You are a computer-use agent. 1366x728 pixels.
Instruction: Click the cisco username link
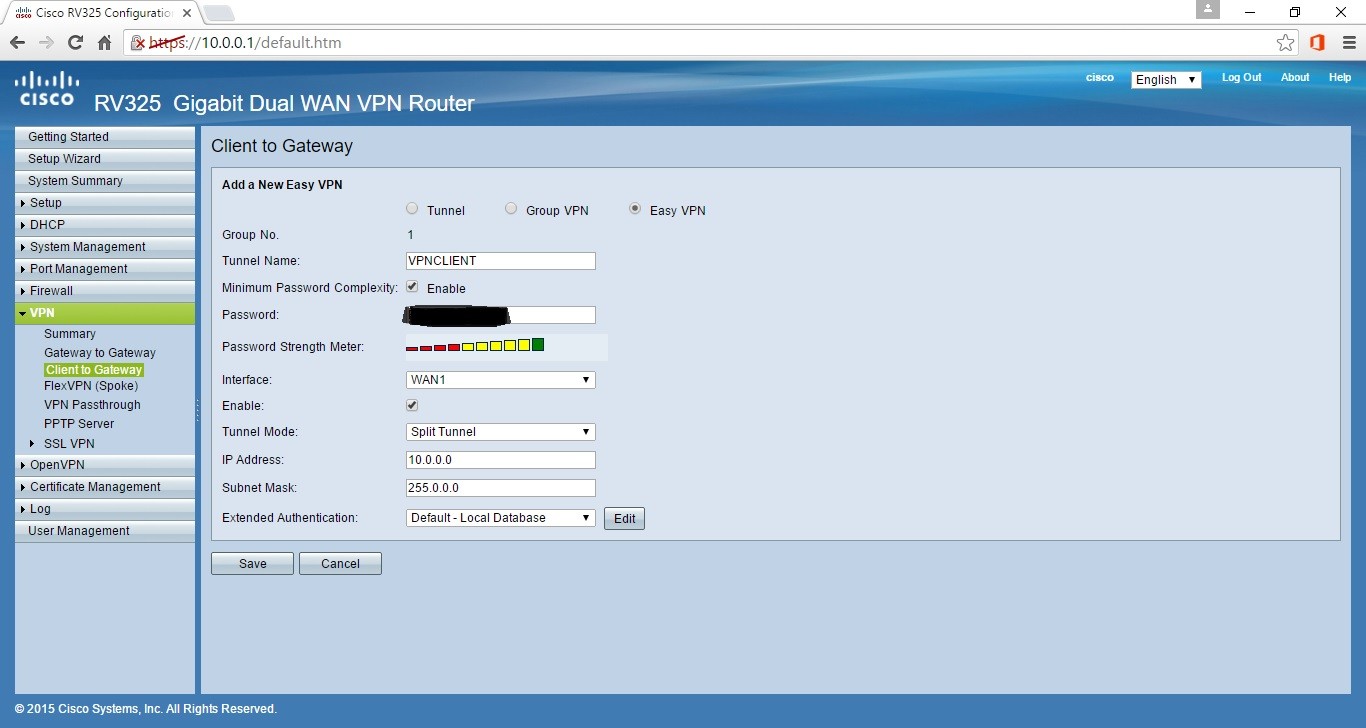[x=1099, y=78]
